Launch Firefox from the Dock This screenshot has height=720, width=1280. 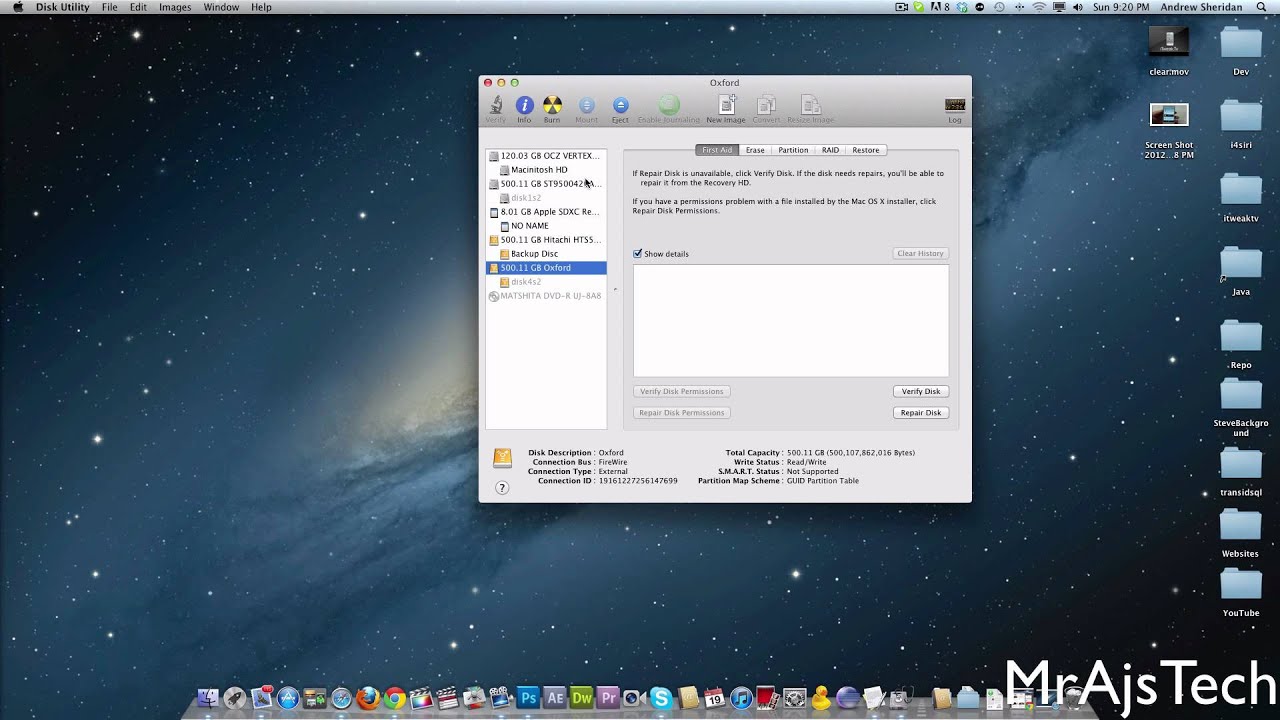[368, 698]
